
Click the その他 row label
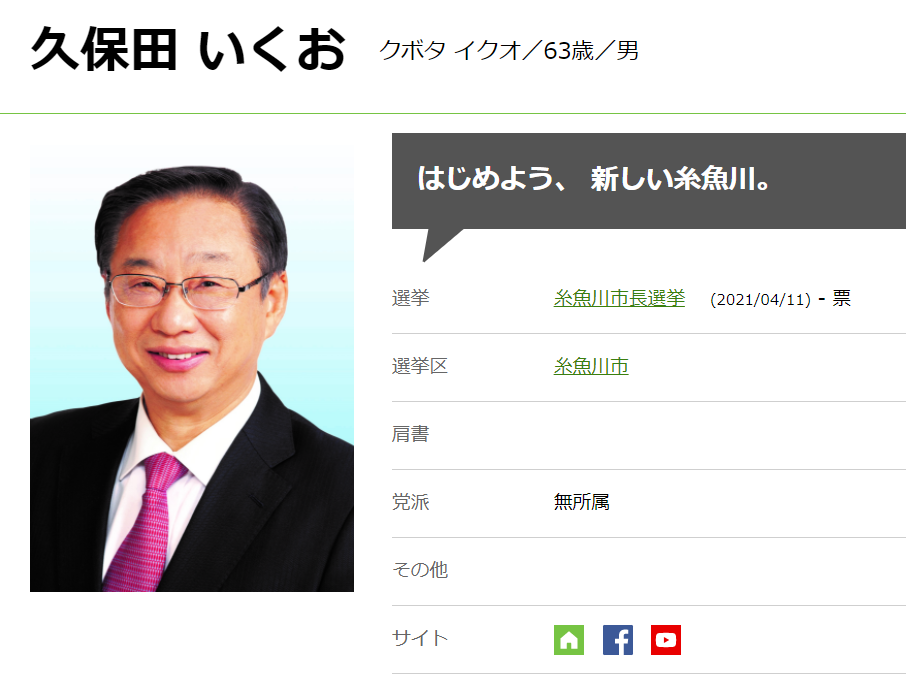[x=420, y=570]
